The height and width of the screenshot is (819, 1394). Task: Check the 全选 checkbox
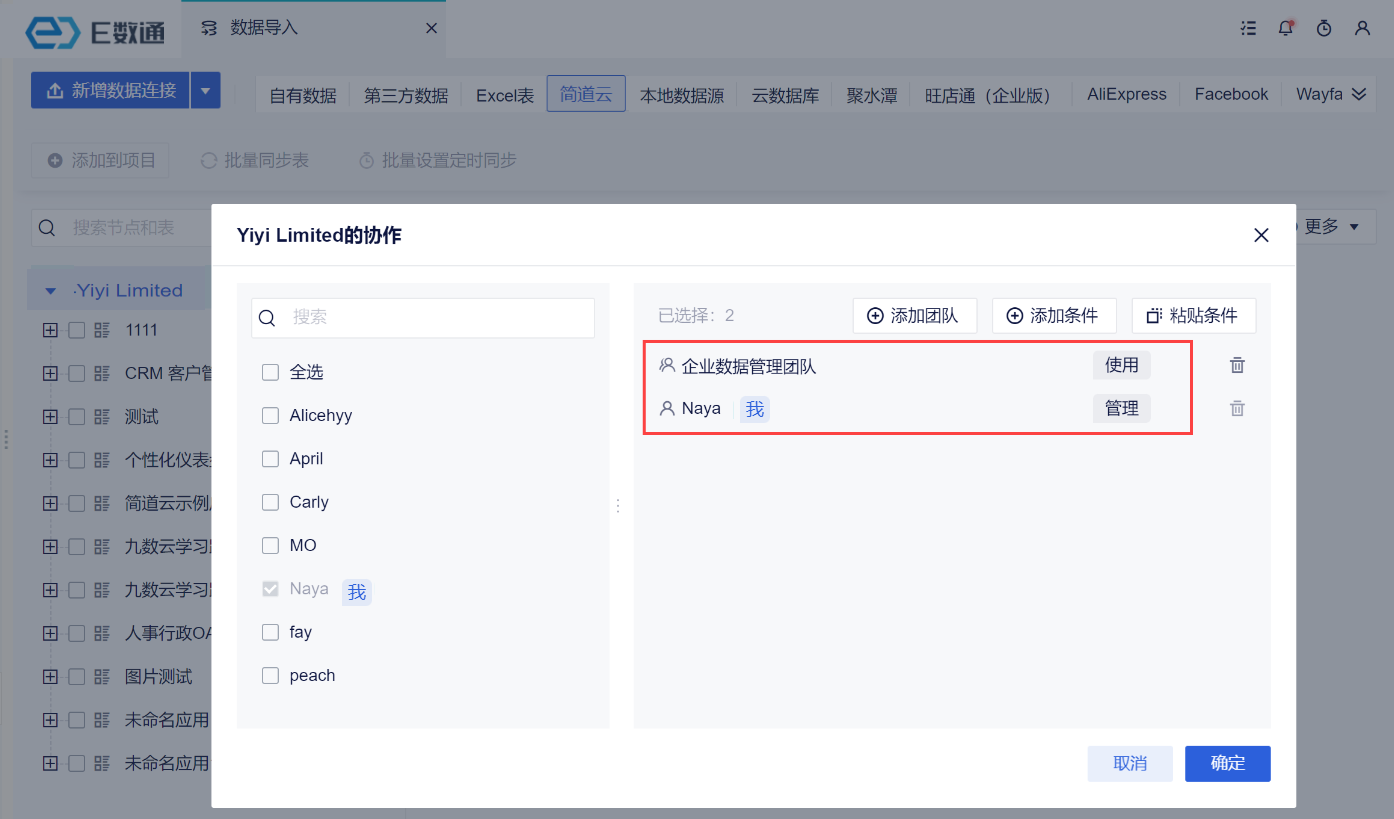[270, 372]
